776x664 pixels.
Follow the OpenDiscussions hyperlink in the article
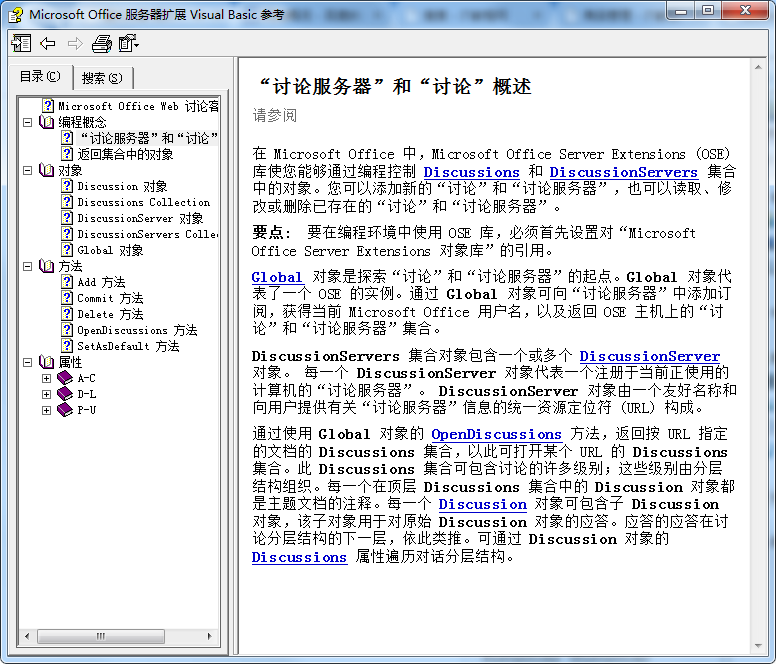tap(496, 434)
